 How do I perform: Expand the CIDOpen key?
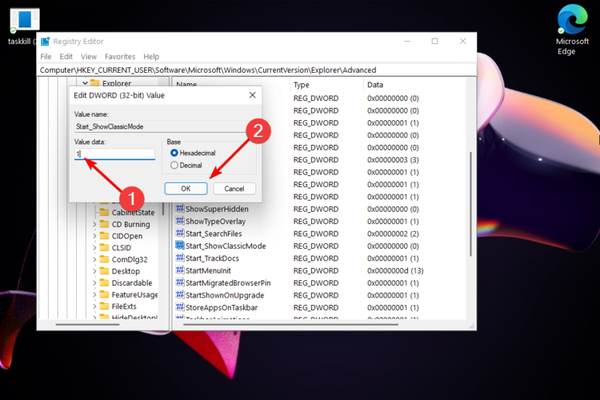point(95,236)
